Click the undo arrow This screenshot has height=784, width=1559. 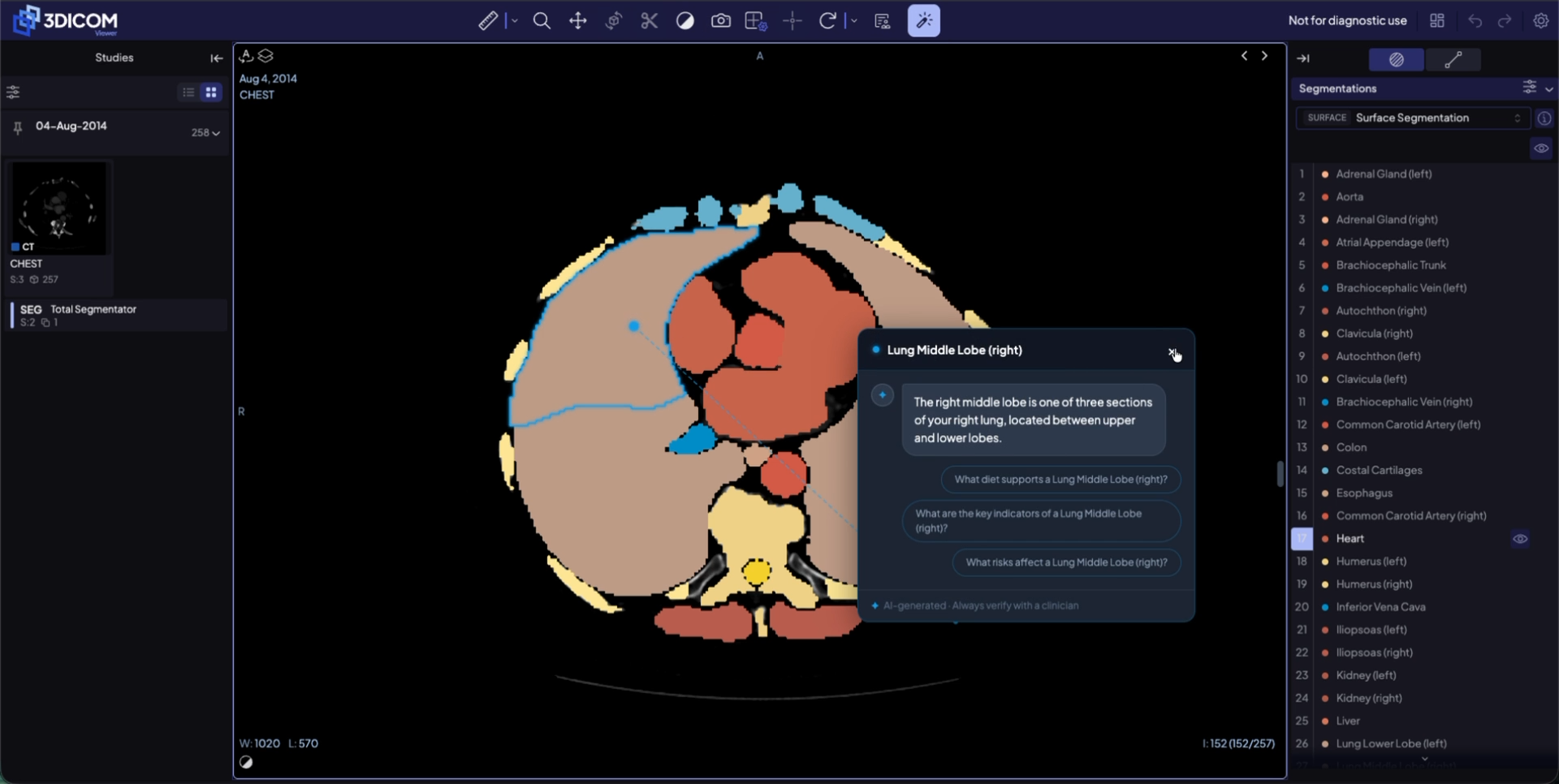(x=1475, y=21)
